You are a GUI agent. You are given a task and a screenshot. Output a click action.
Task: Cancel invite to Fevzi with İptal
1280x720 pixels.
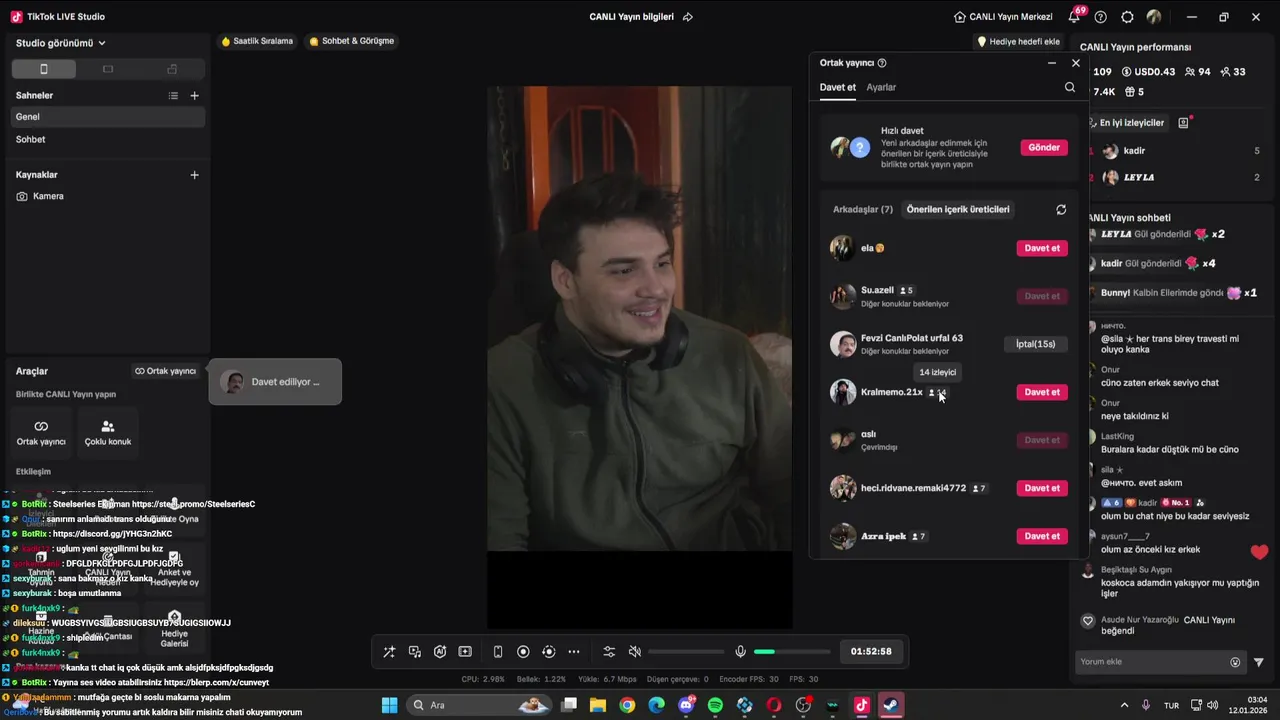1035,344
